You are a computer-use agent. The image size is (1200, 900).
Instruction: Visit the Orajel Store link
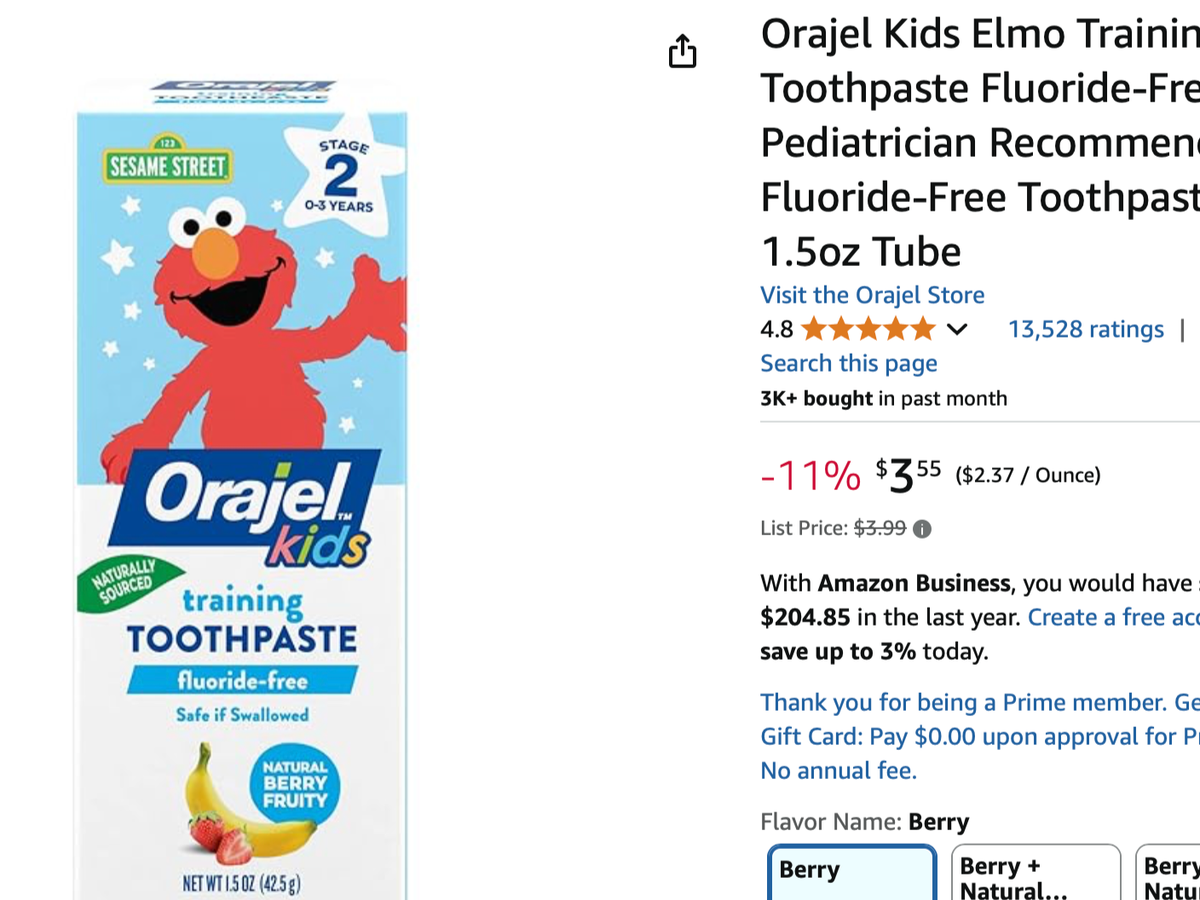click(x=872, y=295)
